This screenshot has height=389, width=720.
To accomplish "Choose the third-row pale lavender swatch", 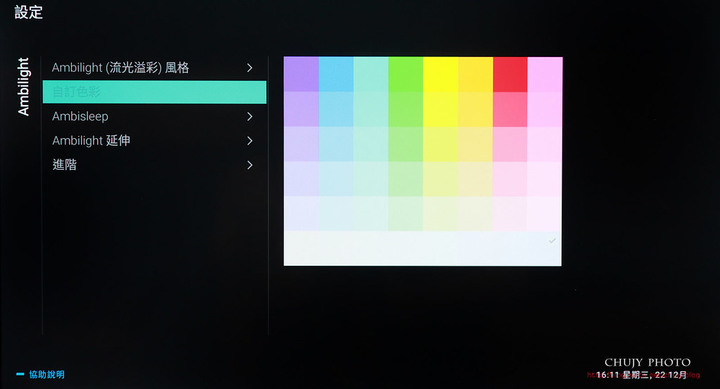I will pyautogui.click(x=301, y=144).
